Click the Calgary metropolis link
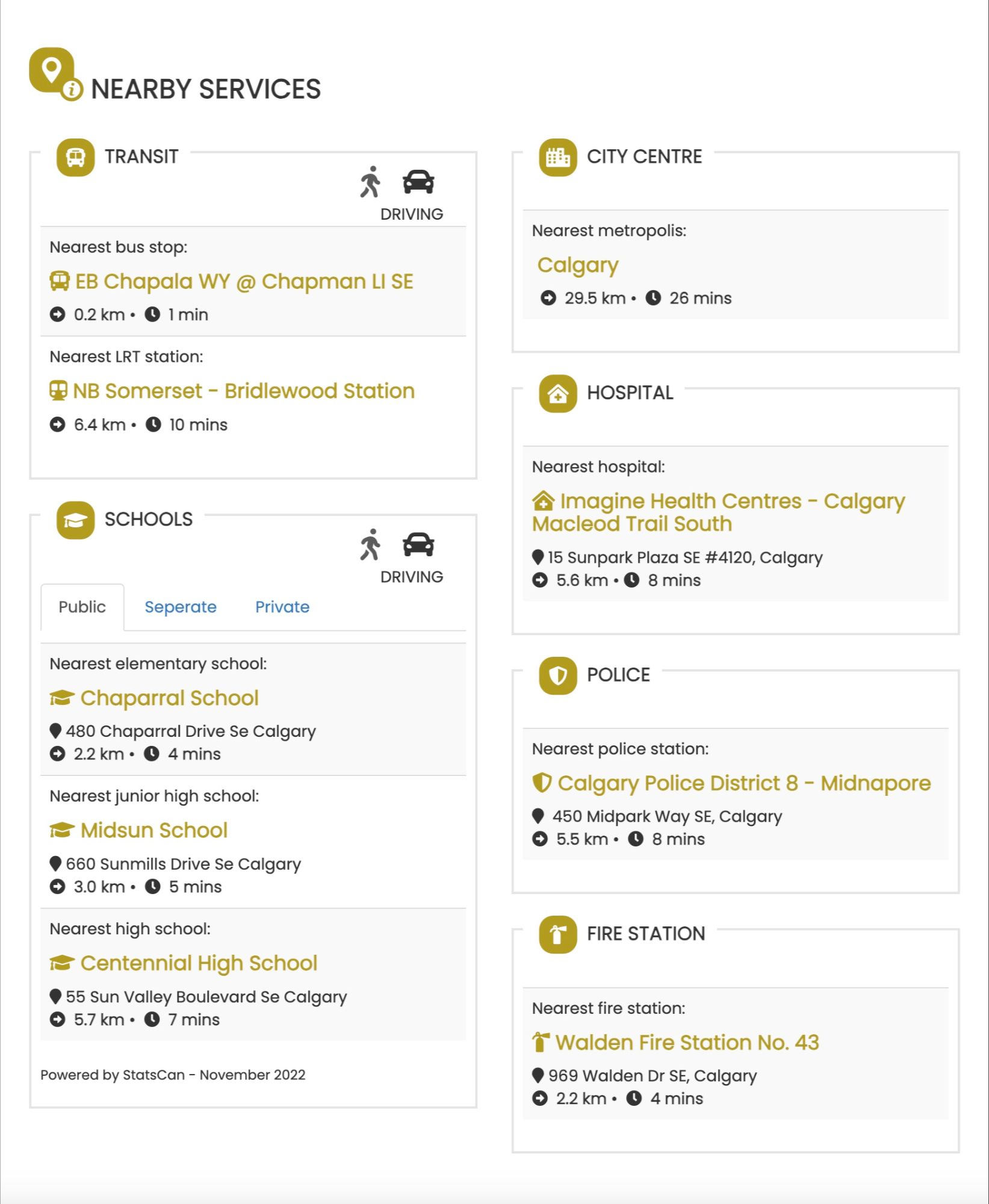The image size is (989, 1204). (x=578, y=265)
